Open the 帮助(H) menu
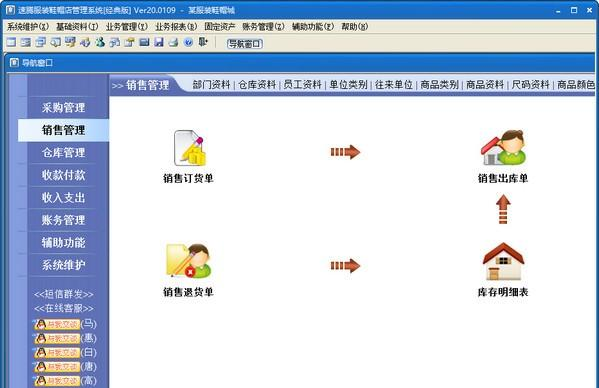The width and height of the screenshot is (599, 388). (355, 27)
